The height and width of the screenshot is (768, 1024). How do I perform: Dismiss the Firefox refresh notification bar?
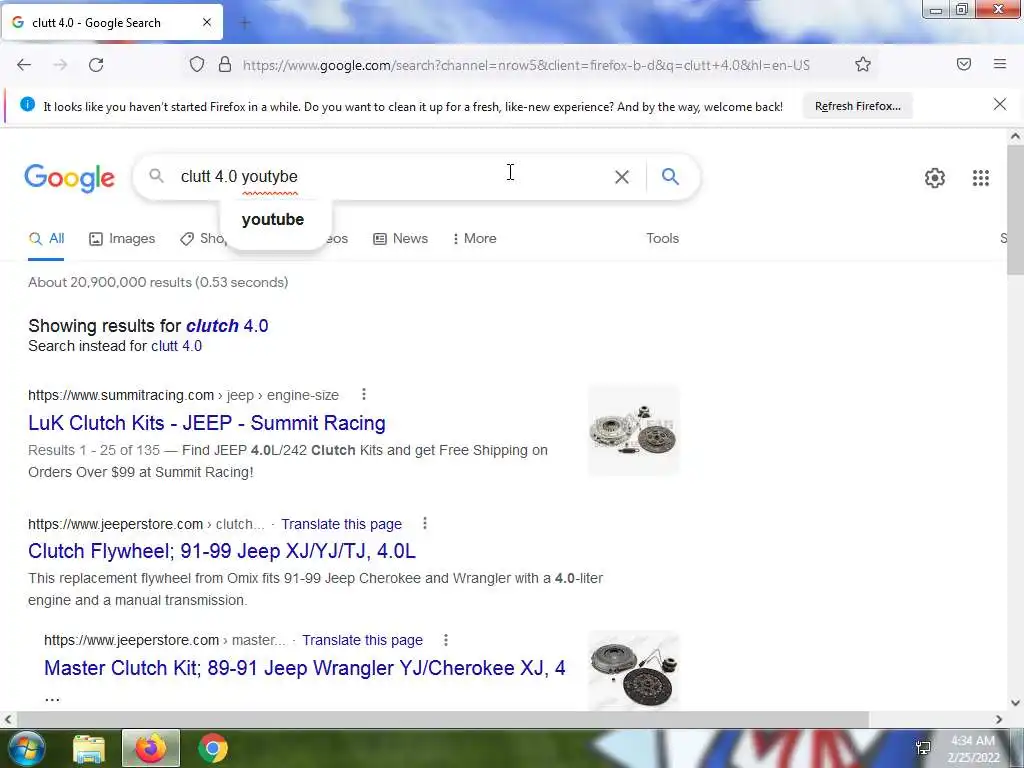tap(1000, 104)
